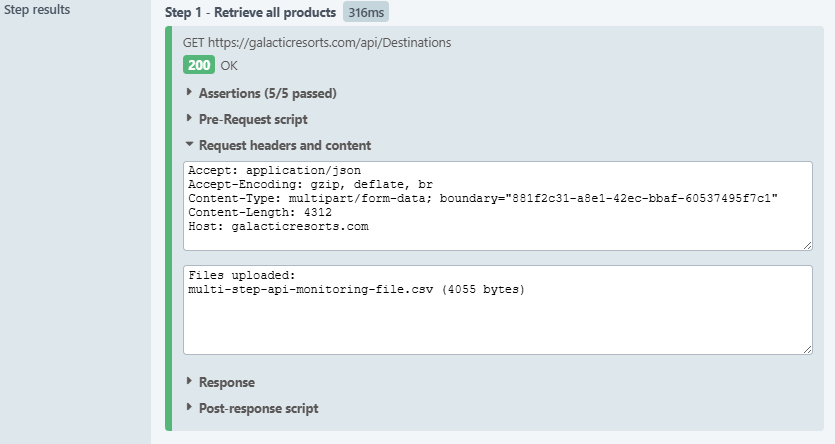Click the 316ms duration badge
The height and width of the screenshot is (444, 835).
364,12
